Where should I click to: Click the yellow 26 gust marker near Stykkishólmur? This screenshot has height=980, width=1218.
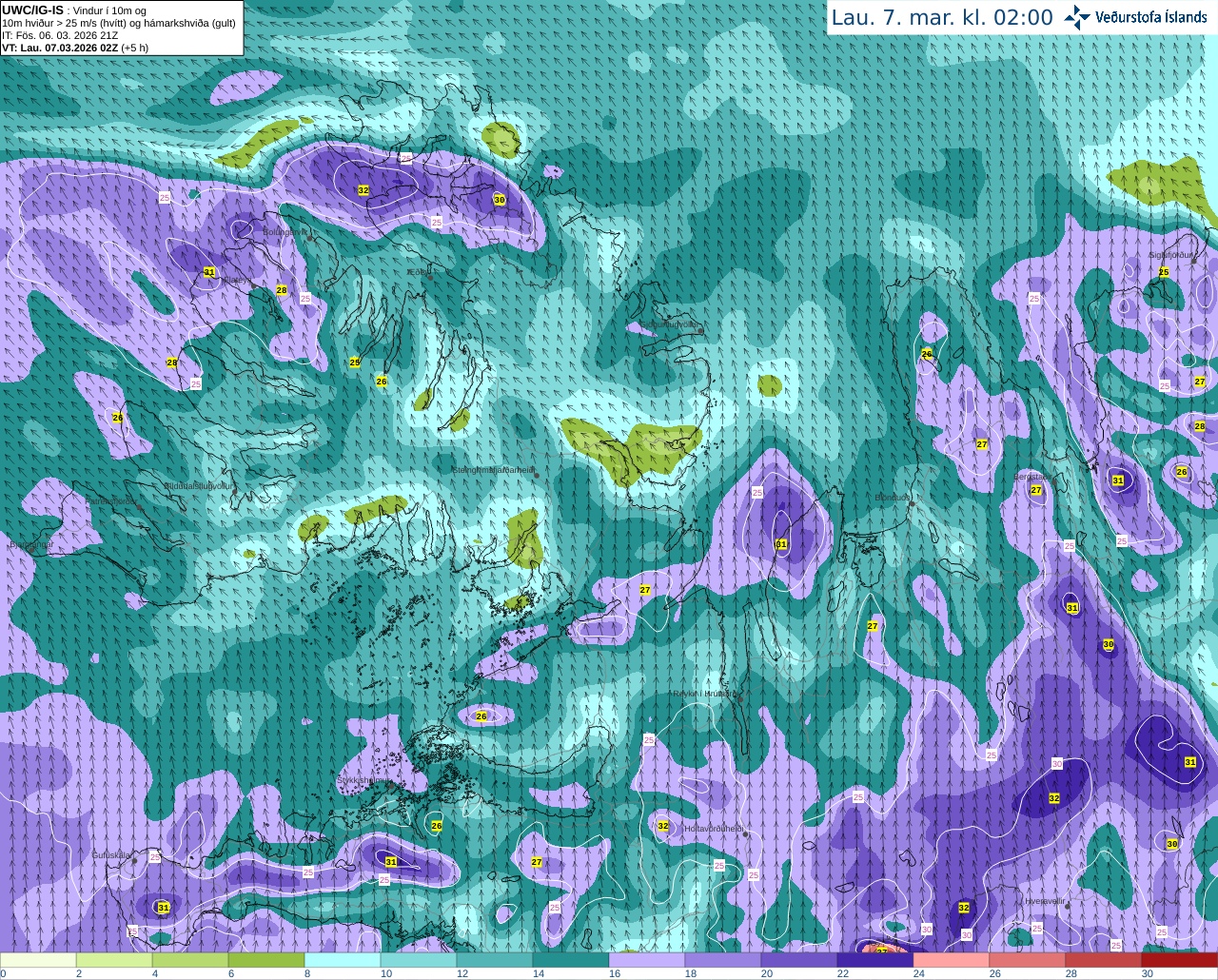[x=437, y=826]
